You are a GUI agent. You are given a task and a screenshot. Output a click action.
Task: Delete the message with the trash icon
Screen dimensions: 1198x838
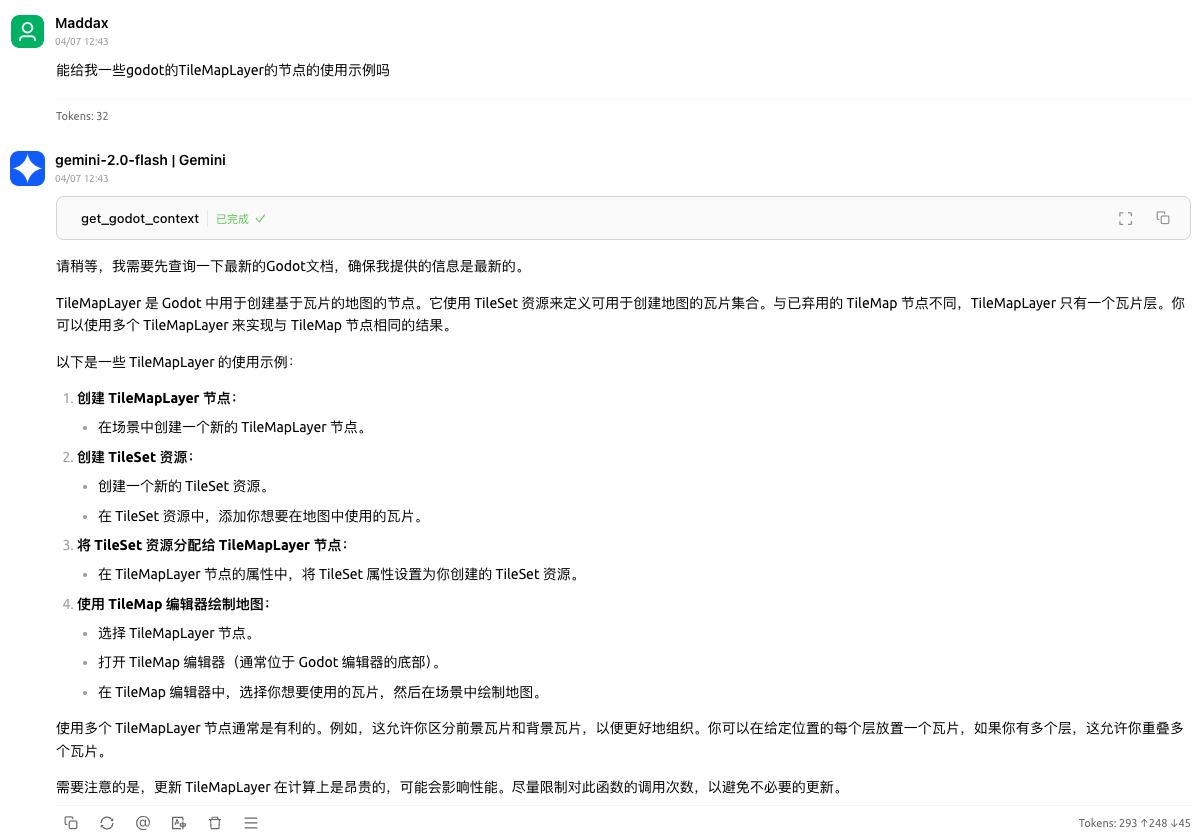(x=215, y=822)
